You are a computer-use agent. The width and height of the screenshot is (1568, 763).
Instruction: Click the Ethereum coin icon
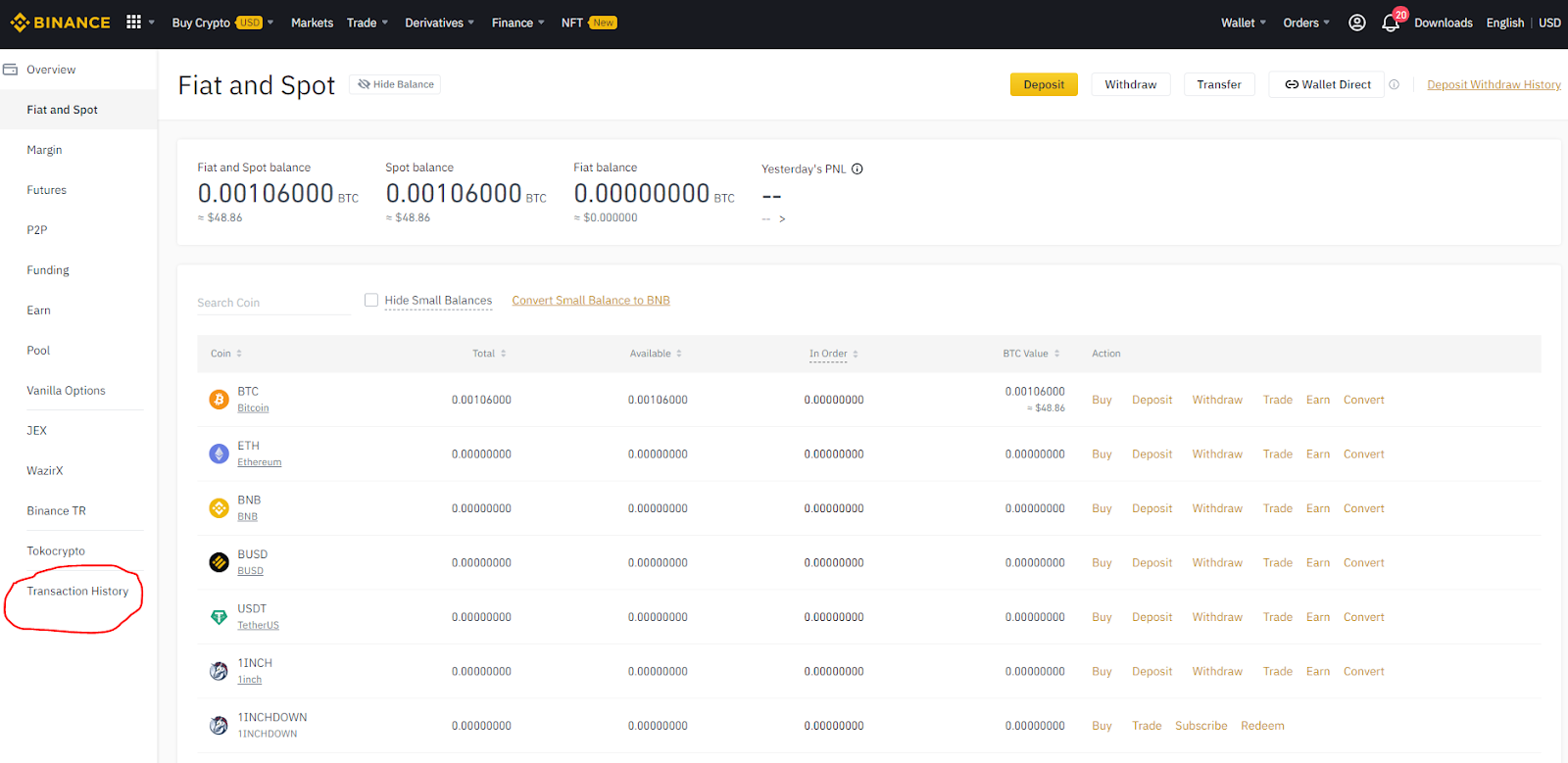[220, 453]
